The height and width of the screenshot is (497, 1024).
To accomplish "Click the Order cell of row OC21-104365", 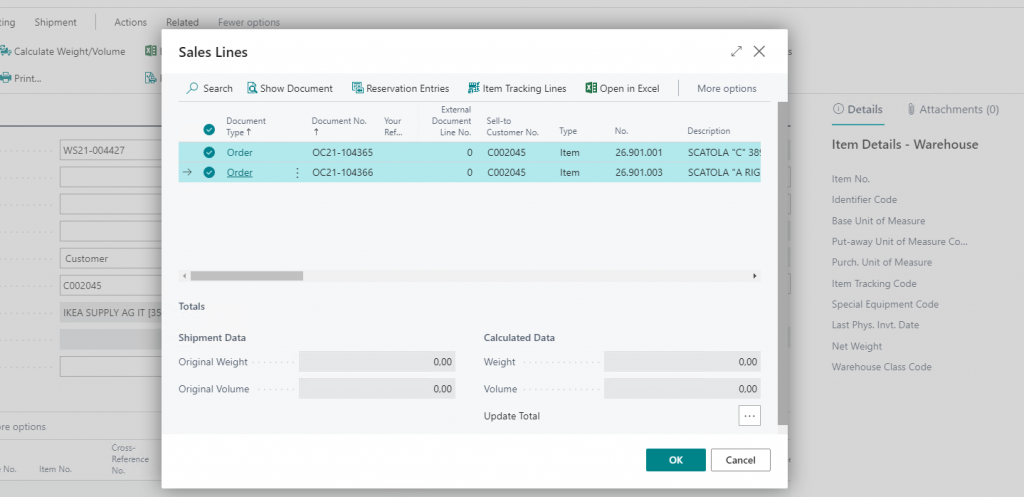I will tap(240, 152).
